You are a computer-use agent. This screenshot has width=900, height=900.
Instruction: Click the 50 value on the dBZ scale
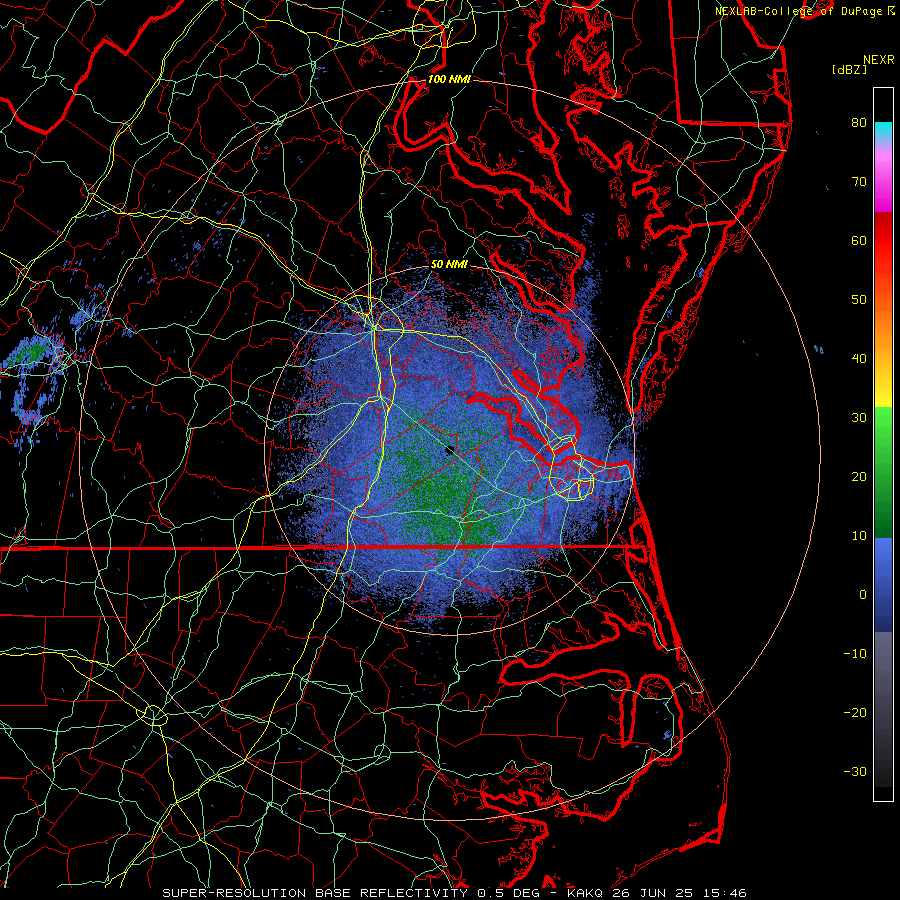(859, 300)
